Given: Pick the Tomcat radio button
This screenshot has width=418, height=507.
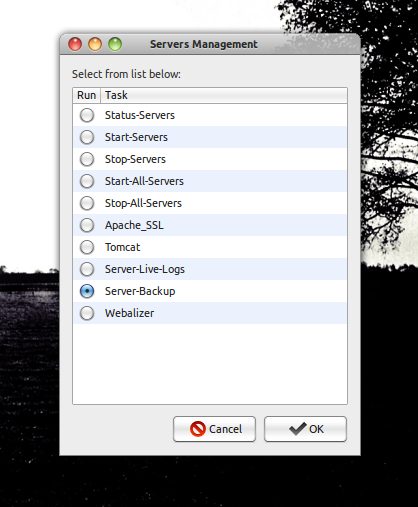Looking at the screenshot, I should [87, 247].
